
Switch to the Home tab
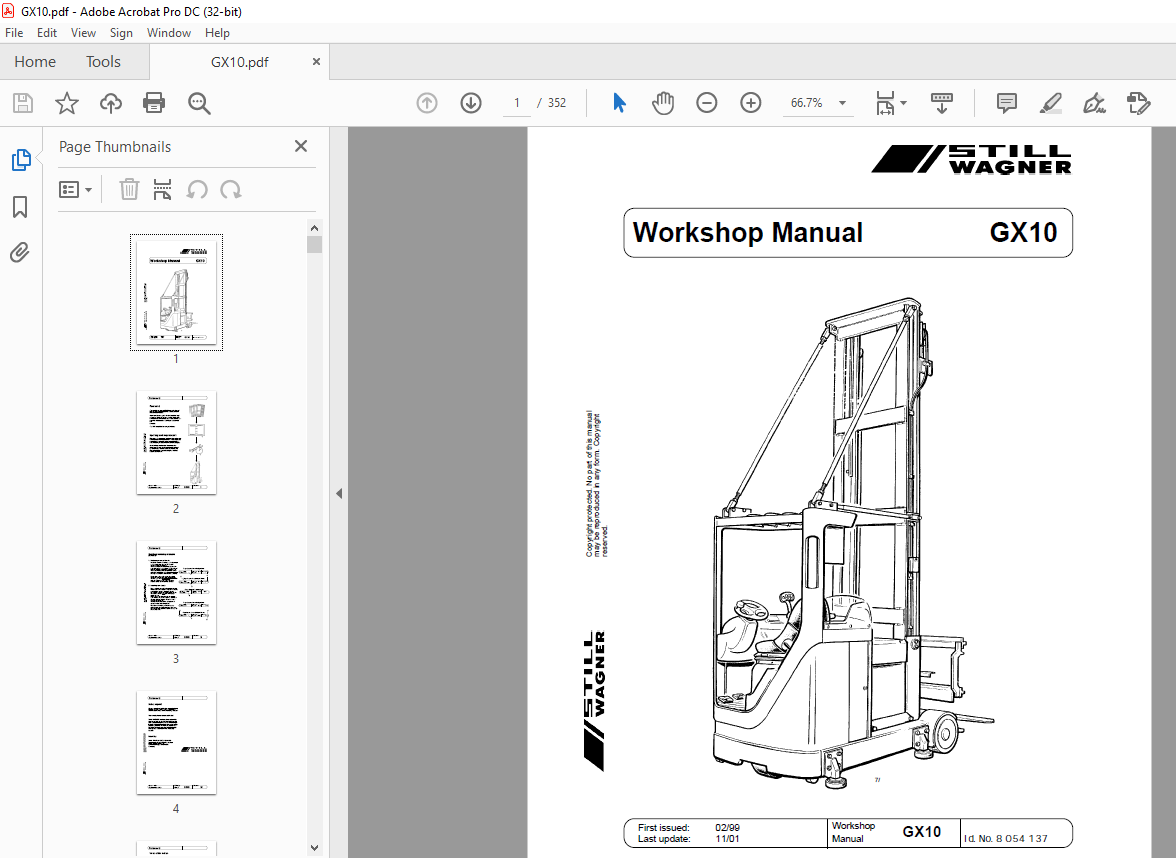pyautogui.click(x=35, y=62)
